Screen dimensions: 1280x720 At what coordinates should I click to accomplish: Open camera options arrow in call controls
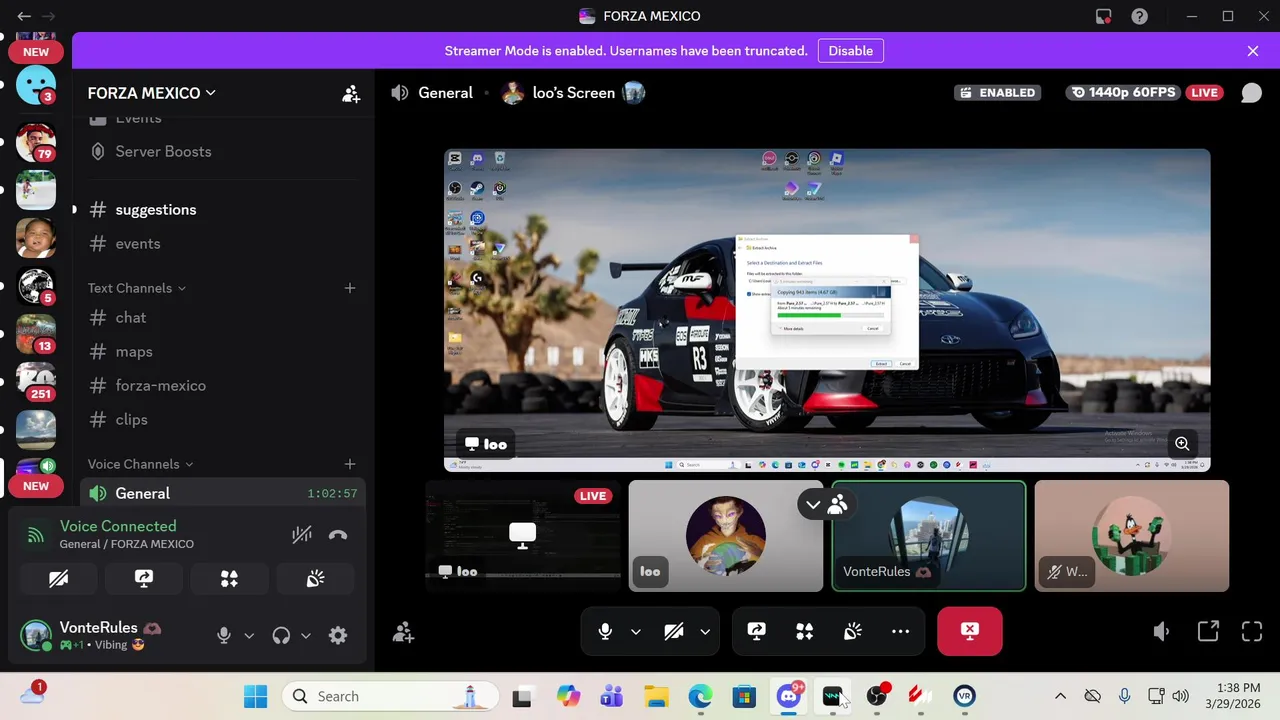point(704,632)
